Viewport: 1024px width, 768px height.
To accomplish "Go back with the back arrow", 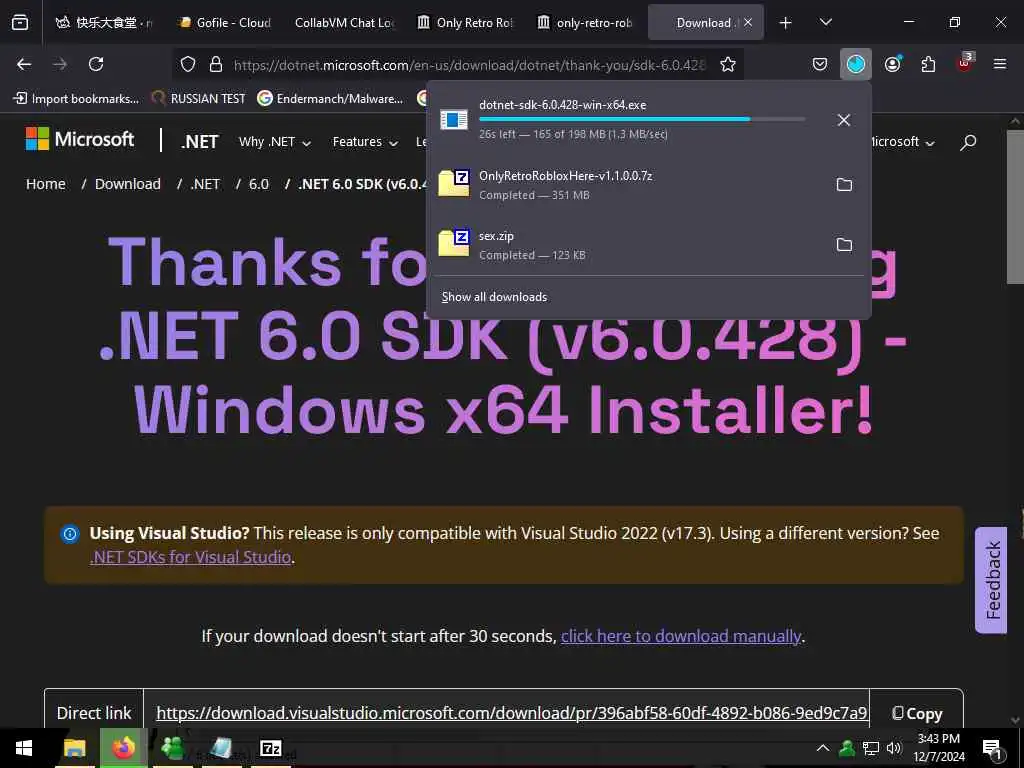I will click(24, 64).
